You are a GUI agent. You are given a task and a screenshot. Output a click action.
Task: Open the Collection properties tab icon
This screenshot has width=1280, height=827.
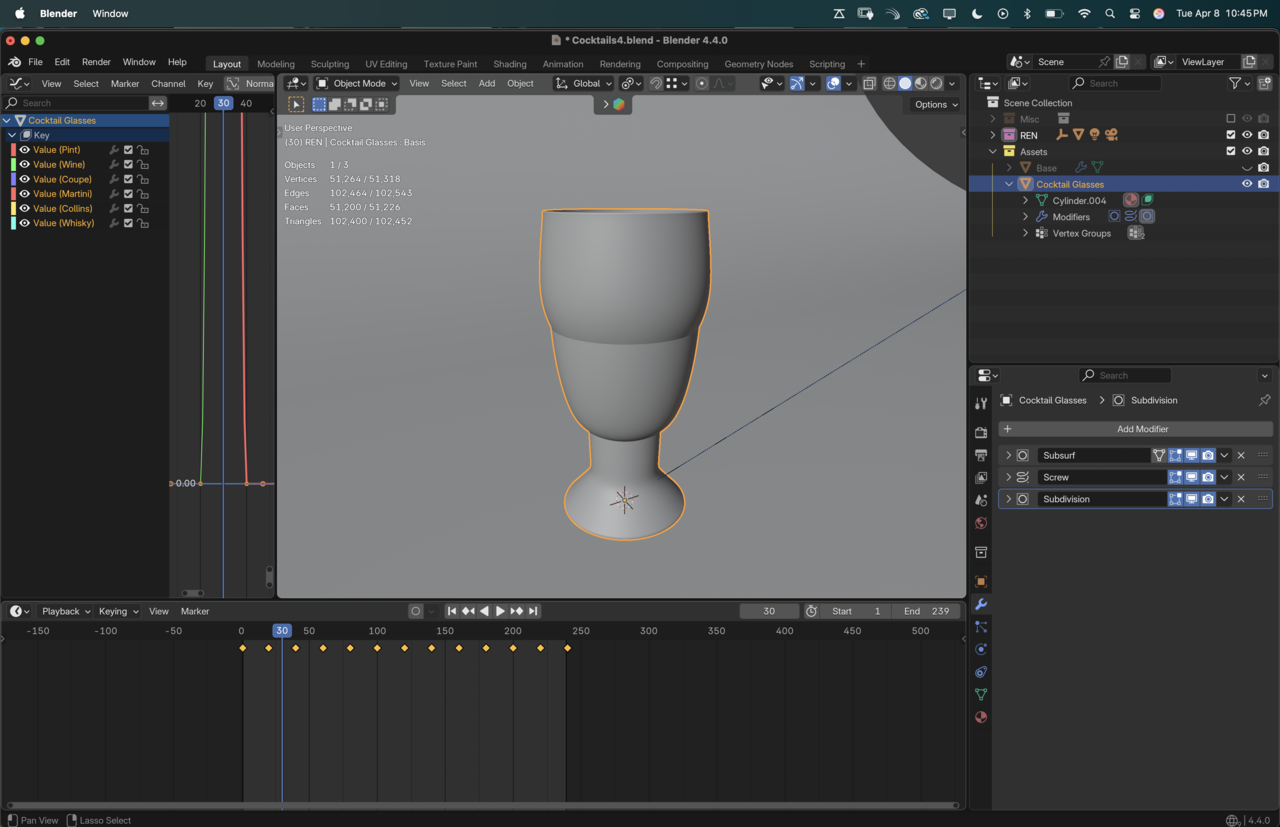(x=981, y=552)
